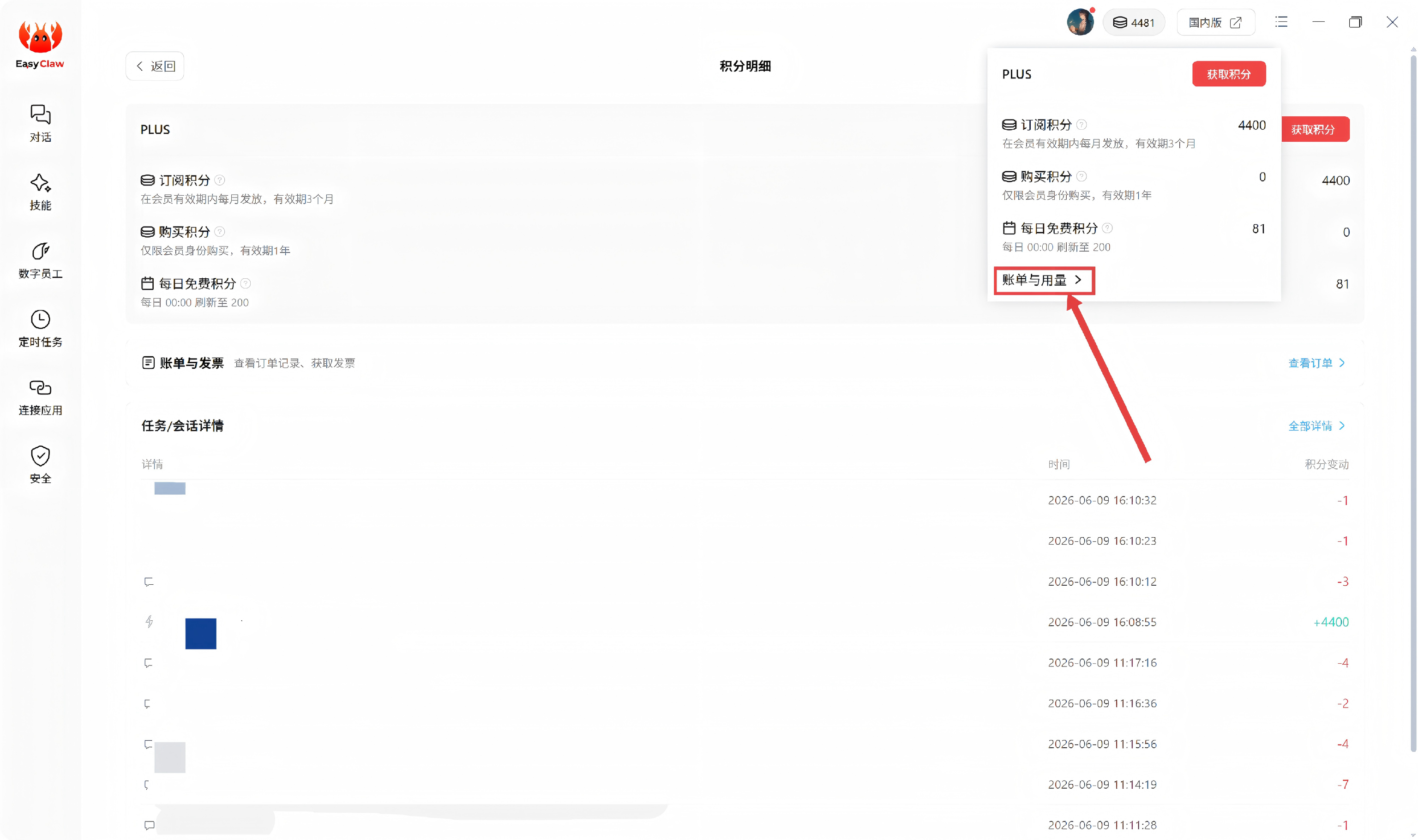The width and height of the screenshot is (1418, 840).
Task: Expand 全部详情 for task details
Action: tap(1316, 426)
